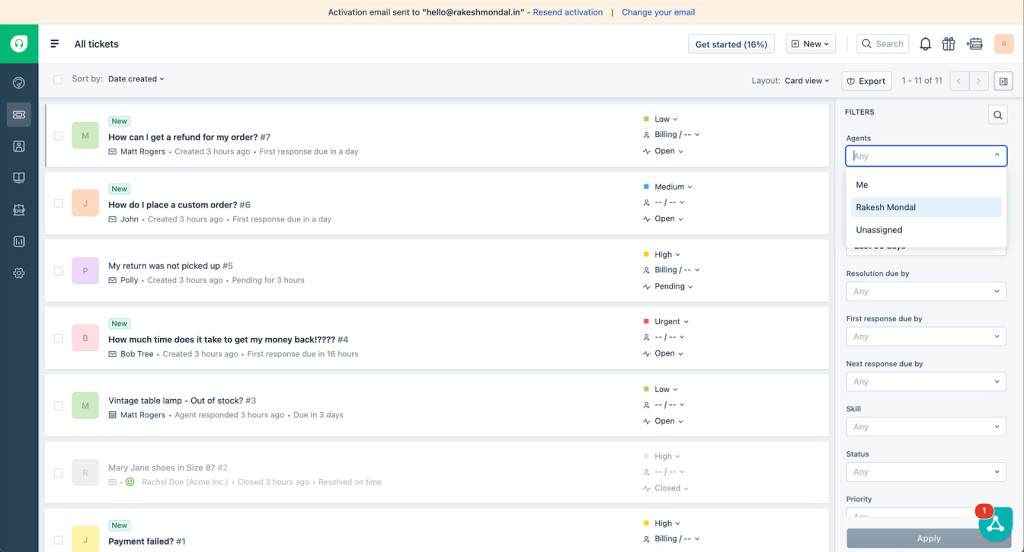Screen dimensions: 1024x552
Task: Open ticket How can I get a refund
Action: pos(189,137)
